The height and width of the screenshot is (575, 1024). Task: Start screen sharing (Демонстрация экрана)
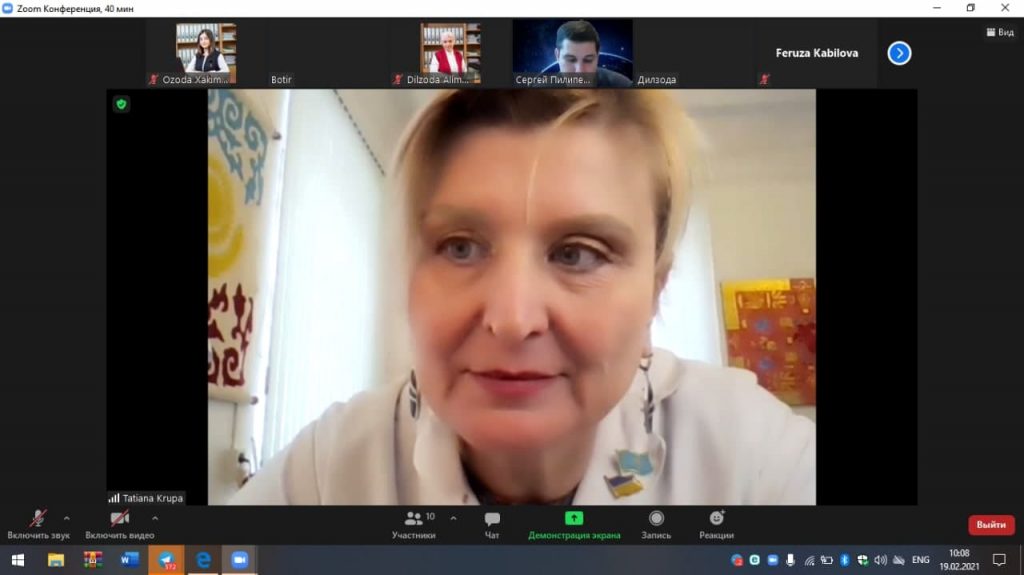coord(574,524)
